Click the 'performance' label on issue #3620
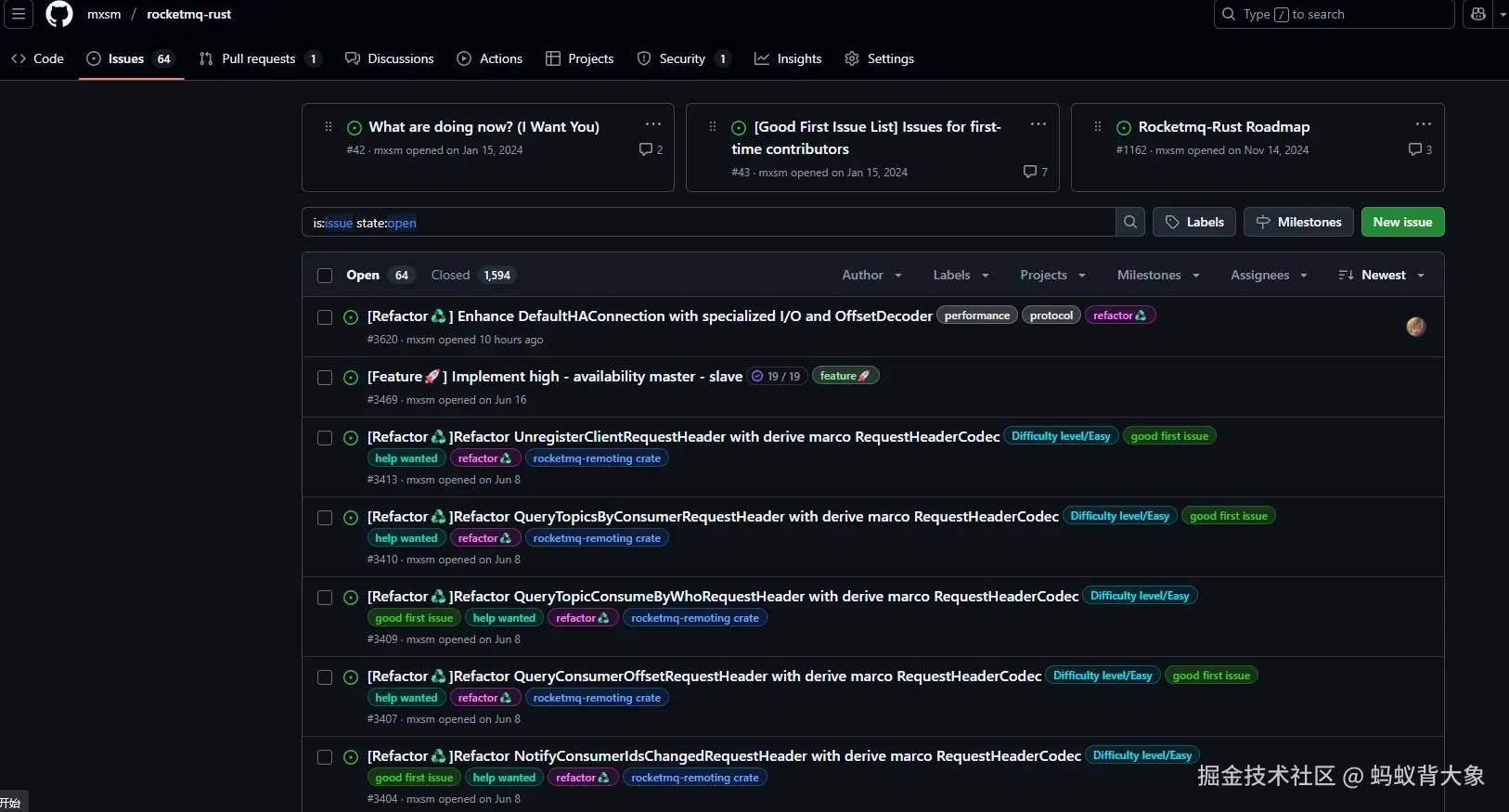The image size is (1509, 812). (x=977, y=316)
